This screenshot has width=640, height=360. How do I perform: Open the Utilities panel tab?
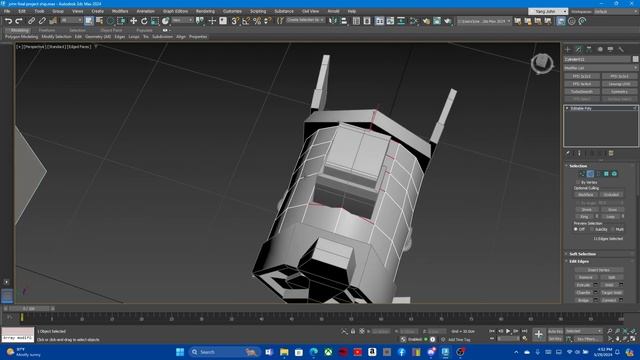tap(621, 49)
